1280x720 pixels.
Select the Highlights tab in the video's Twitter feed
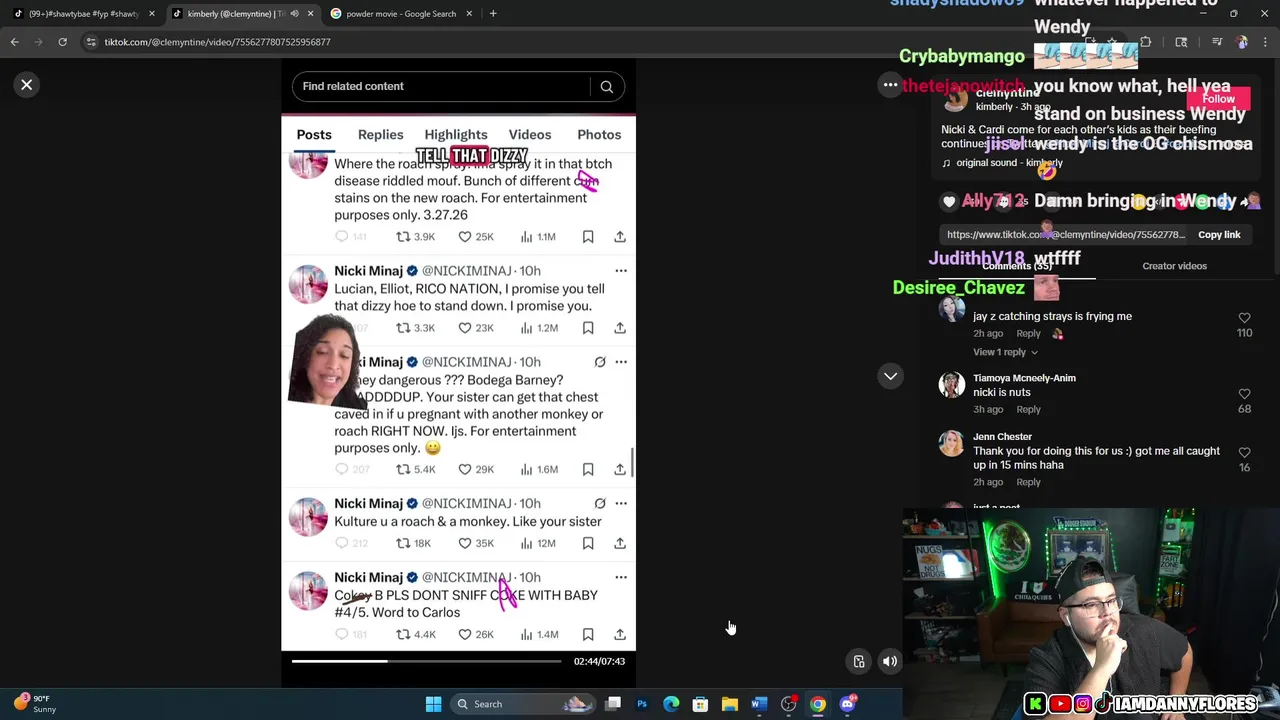(x=456, y=135)
